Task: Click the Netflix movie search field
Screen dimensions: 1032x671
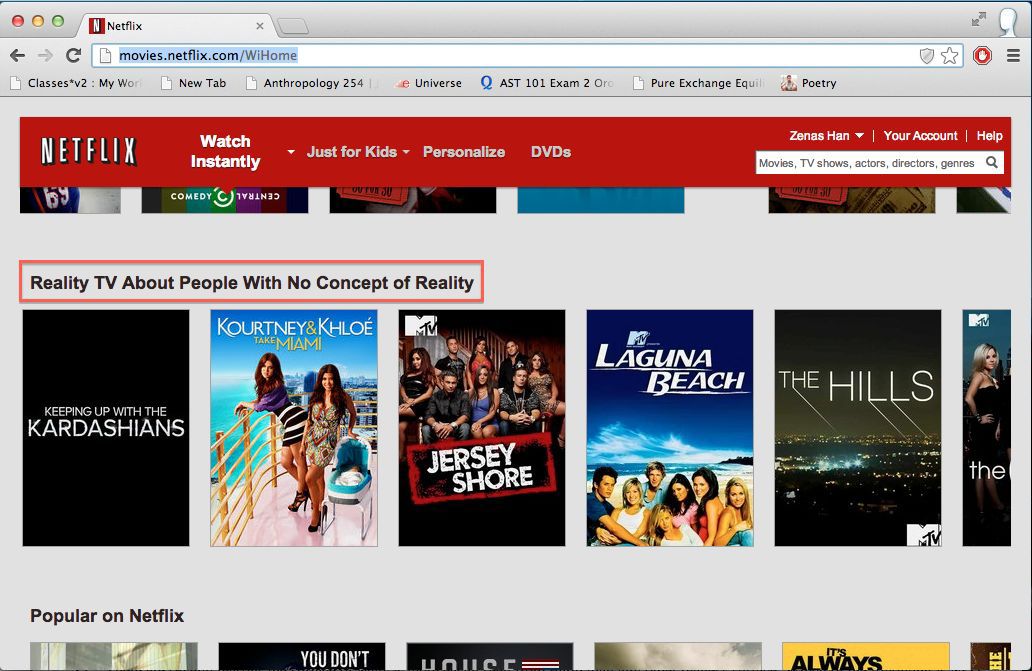Action: (866, 163)
